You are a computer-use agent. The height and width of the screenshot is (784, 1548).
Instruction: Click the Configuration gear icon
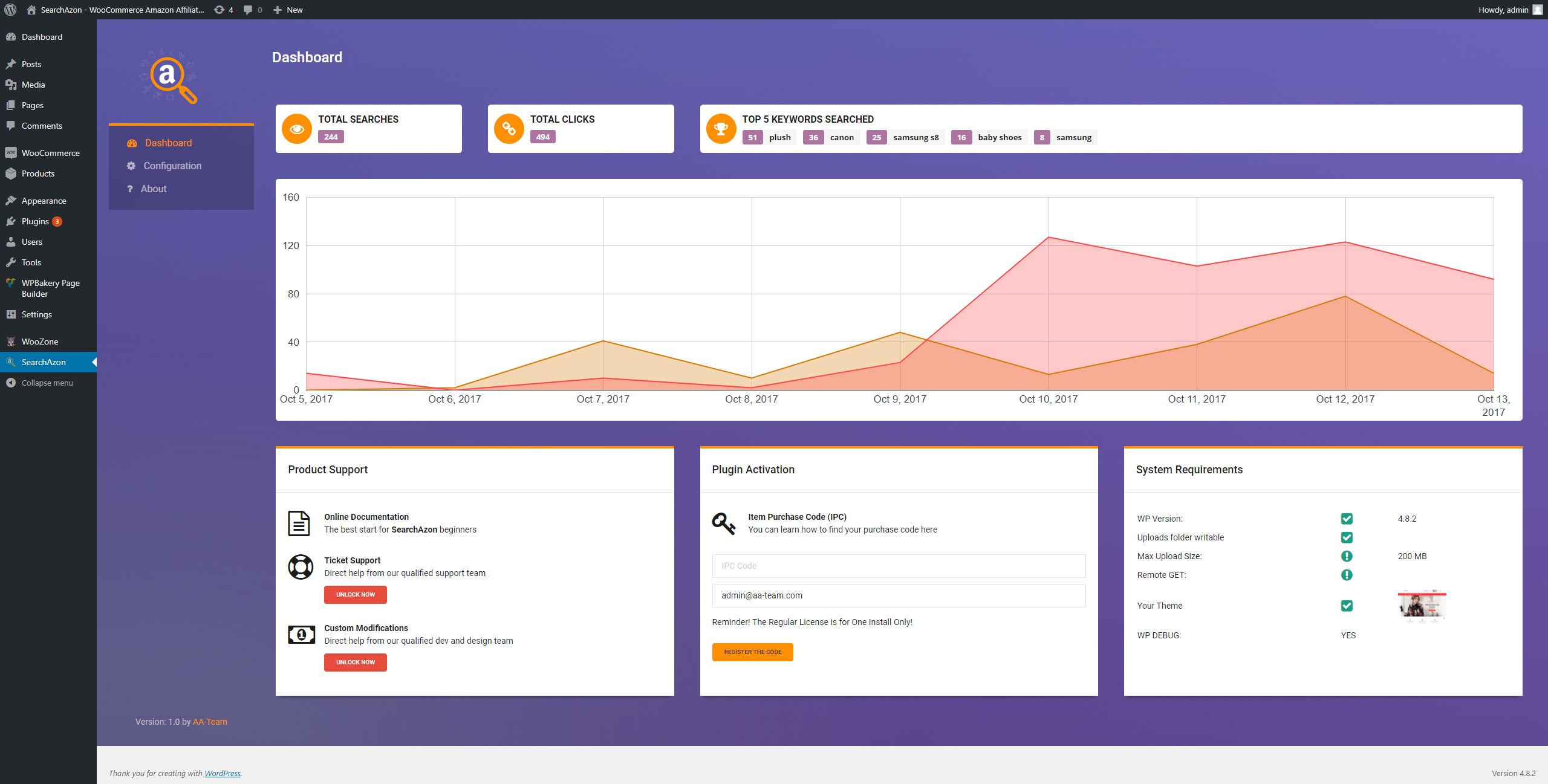[131, 166]
